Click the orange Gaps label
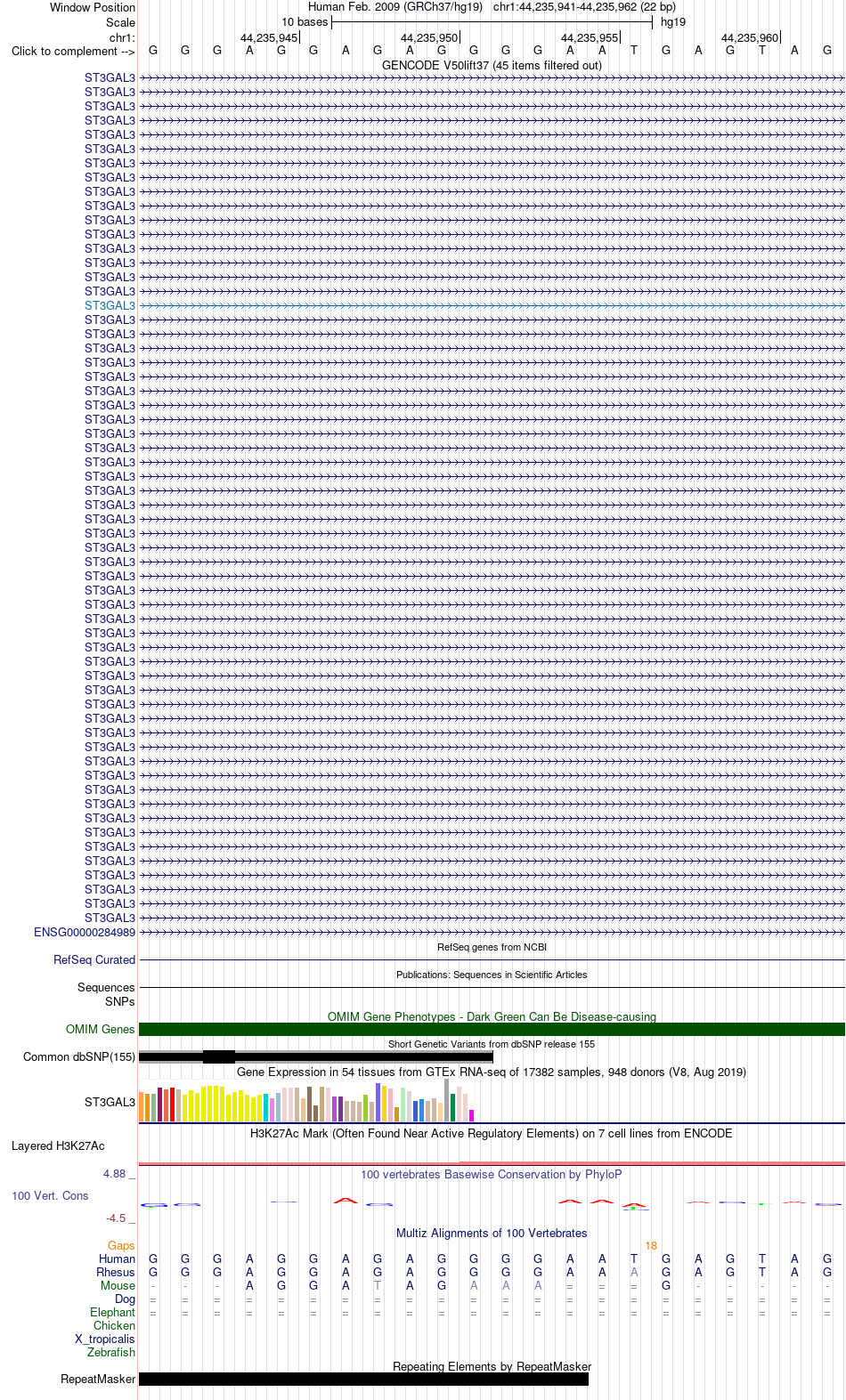 [121, 1245]
